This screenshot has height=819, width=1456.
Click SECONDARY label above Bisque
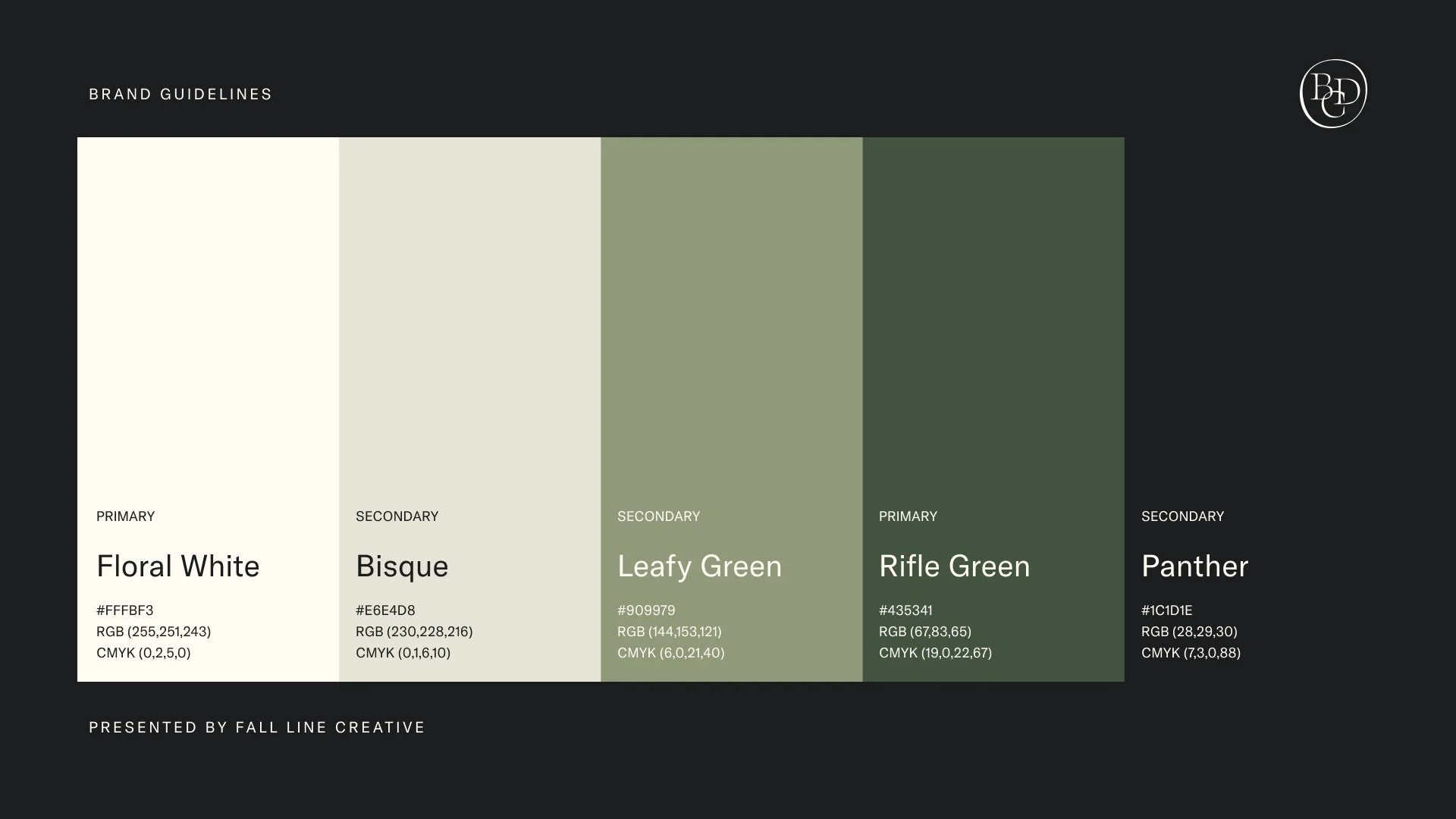click(x=397, y=516)
